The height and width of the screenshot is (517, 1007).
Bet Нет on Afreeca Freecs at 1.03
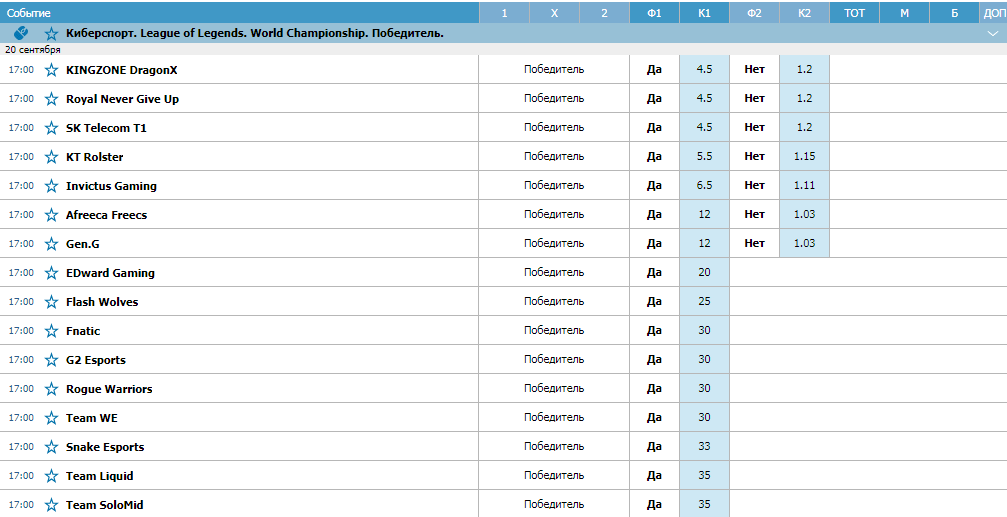805,214
